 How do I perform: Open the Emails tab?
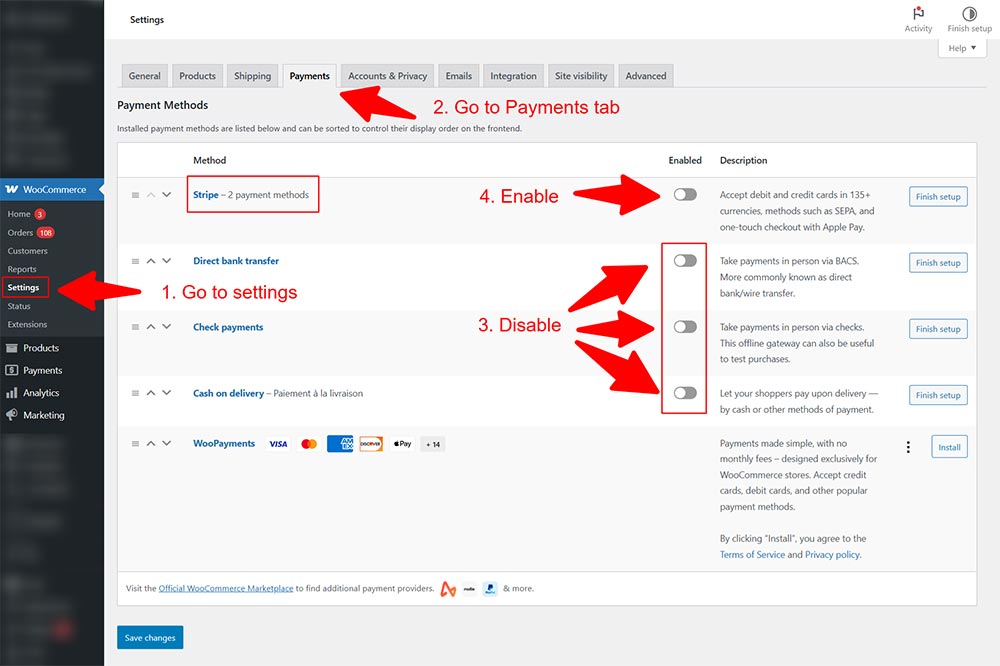coord(459,76)
